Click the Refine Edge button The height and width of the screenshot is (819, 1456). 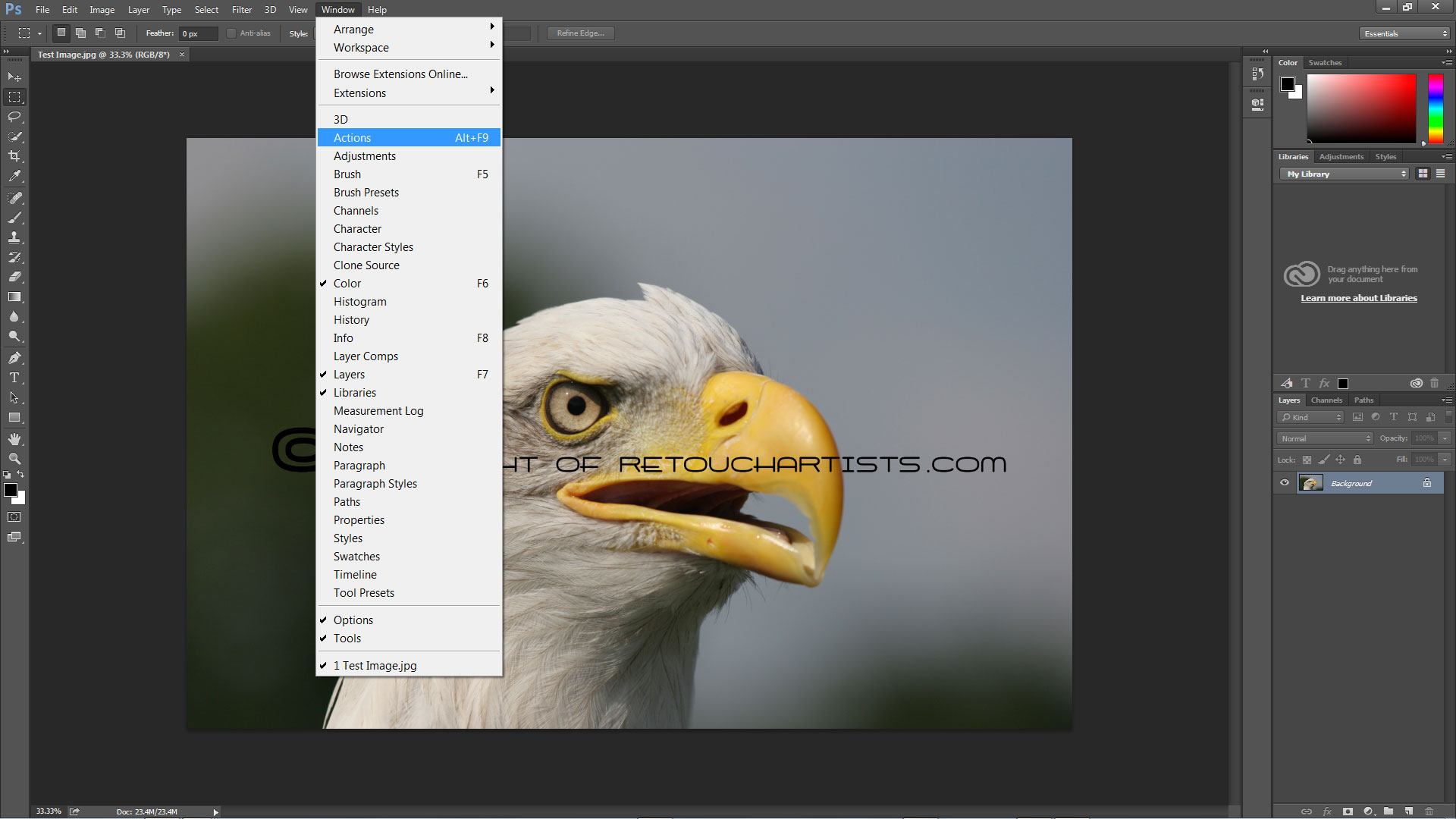[x=581, y=33]
